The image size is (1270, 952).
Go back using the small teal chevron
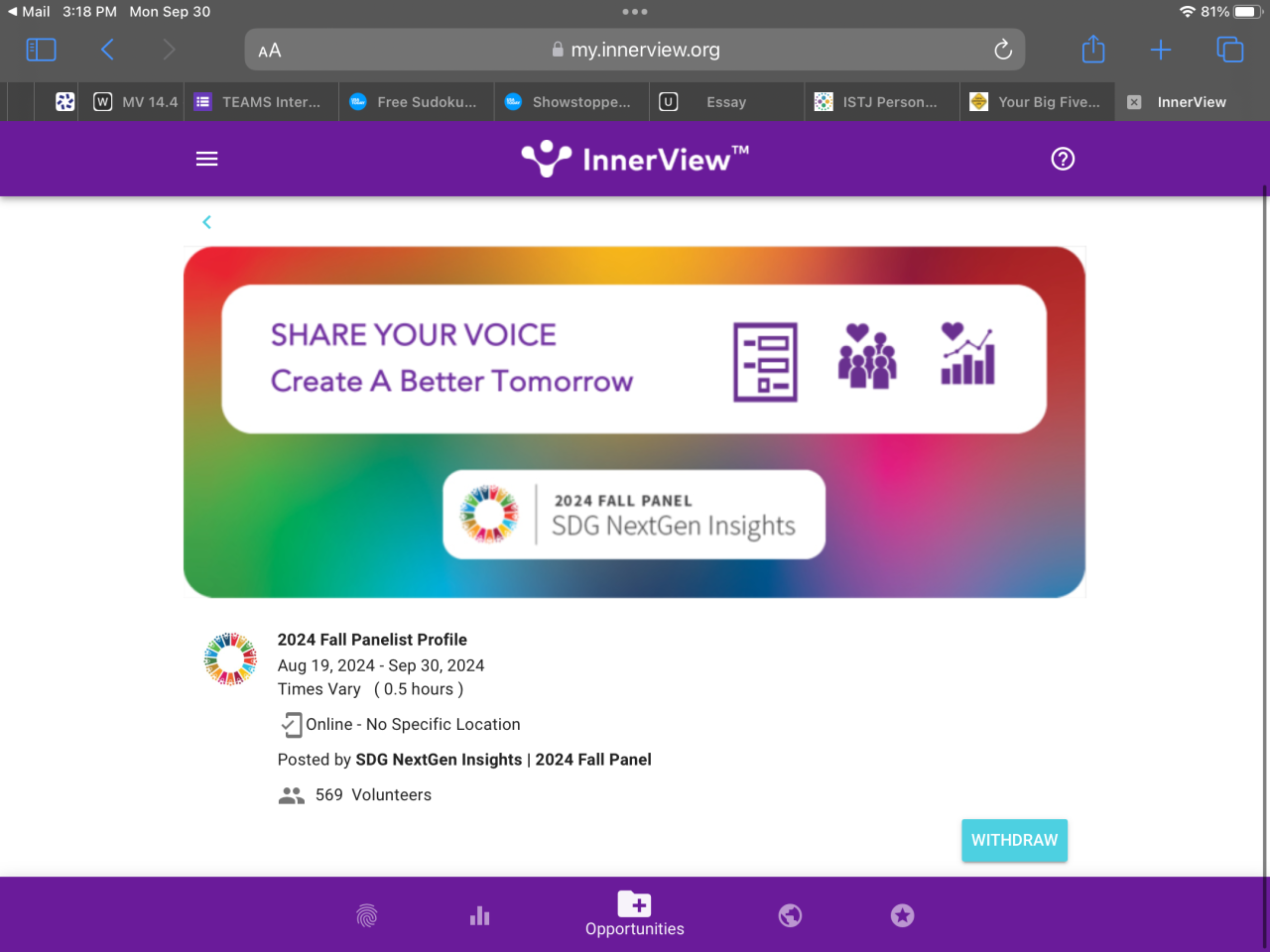tap(206, 222)
